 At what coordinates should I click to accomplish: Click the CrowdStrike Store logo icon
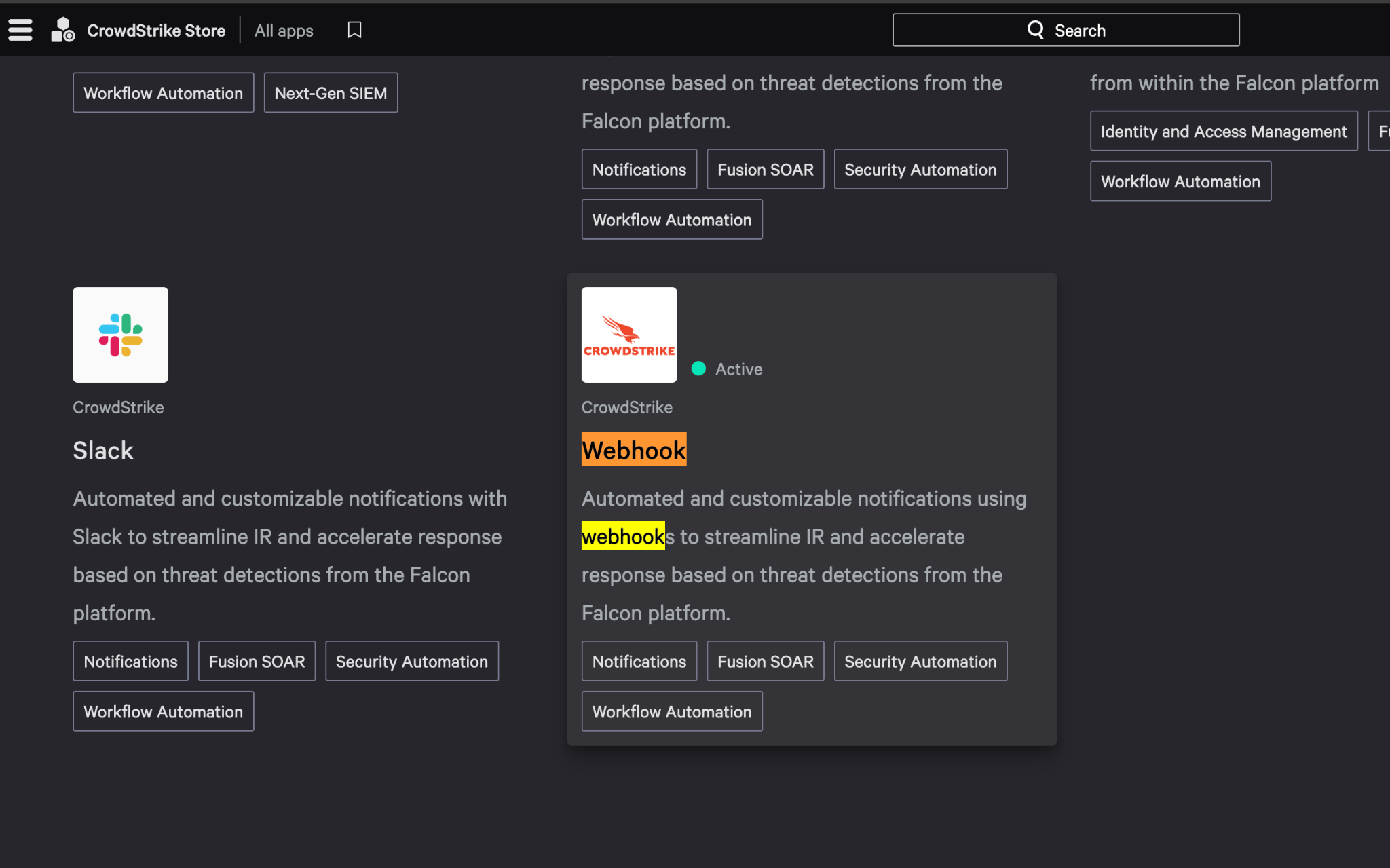[62, 30]
